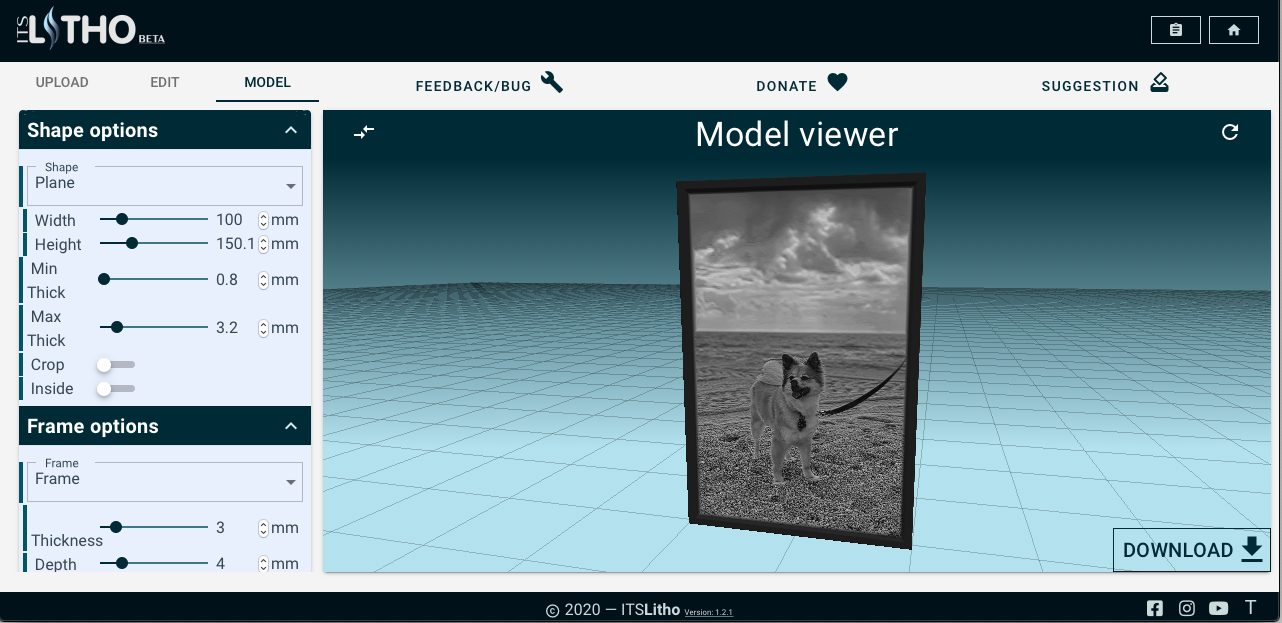1282x623 pixels.
Task: Open the T social icon in footer
Action: (1250, 607)
